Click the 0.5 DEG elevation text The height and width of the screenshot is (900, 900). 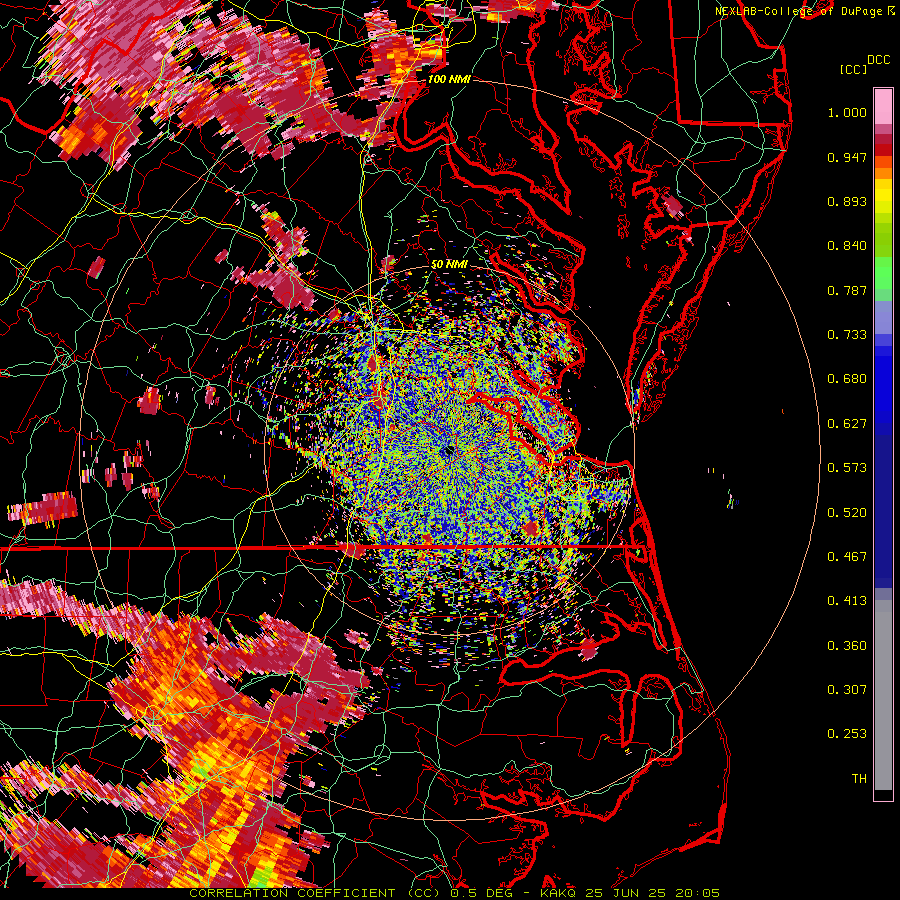(481, 893)
